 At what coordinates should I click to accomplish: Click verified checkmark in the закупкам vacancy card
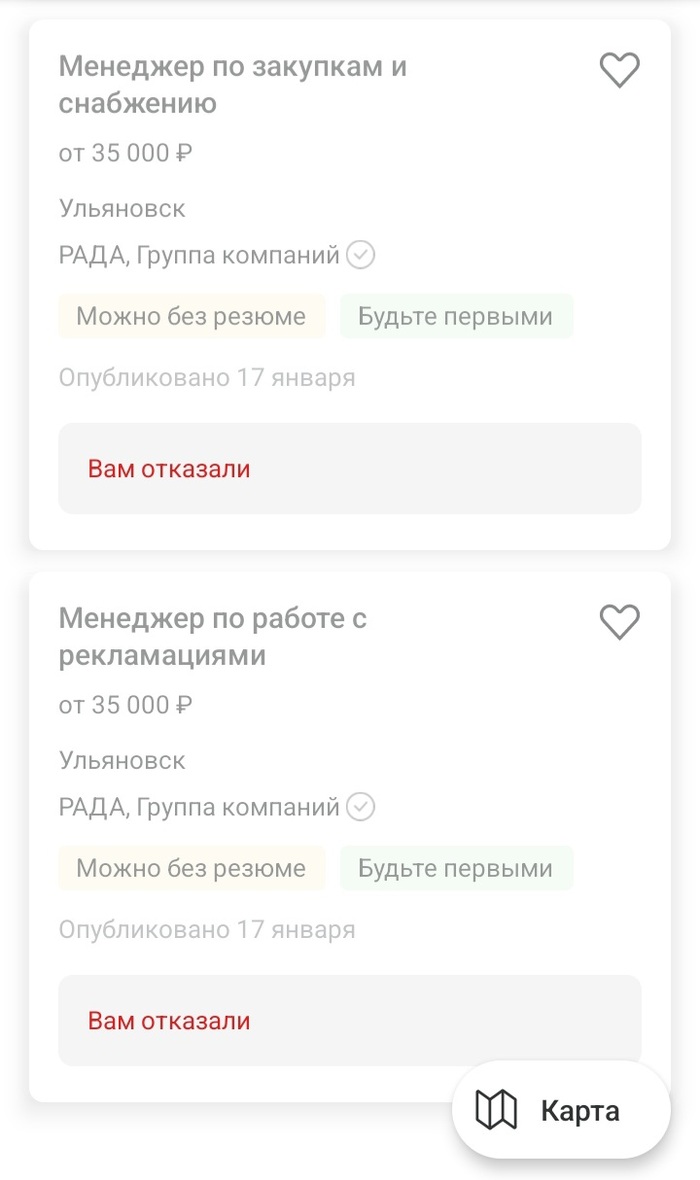[x=360, y=255]
